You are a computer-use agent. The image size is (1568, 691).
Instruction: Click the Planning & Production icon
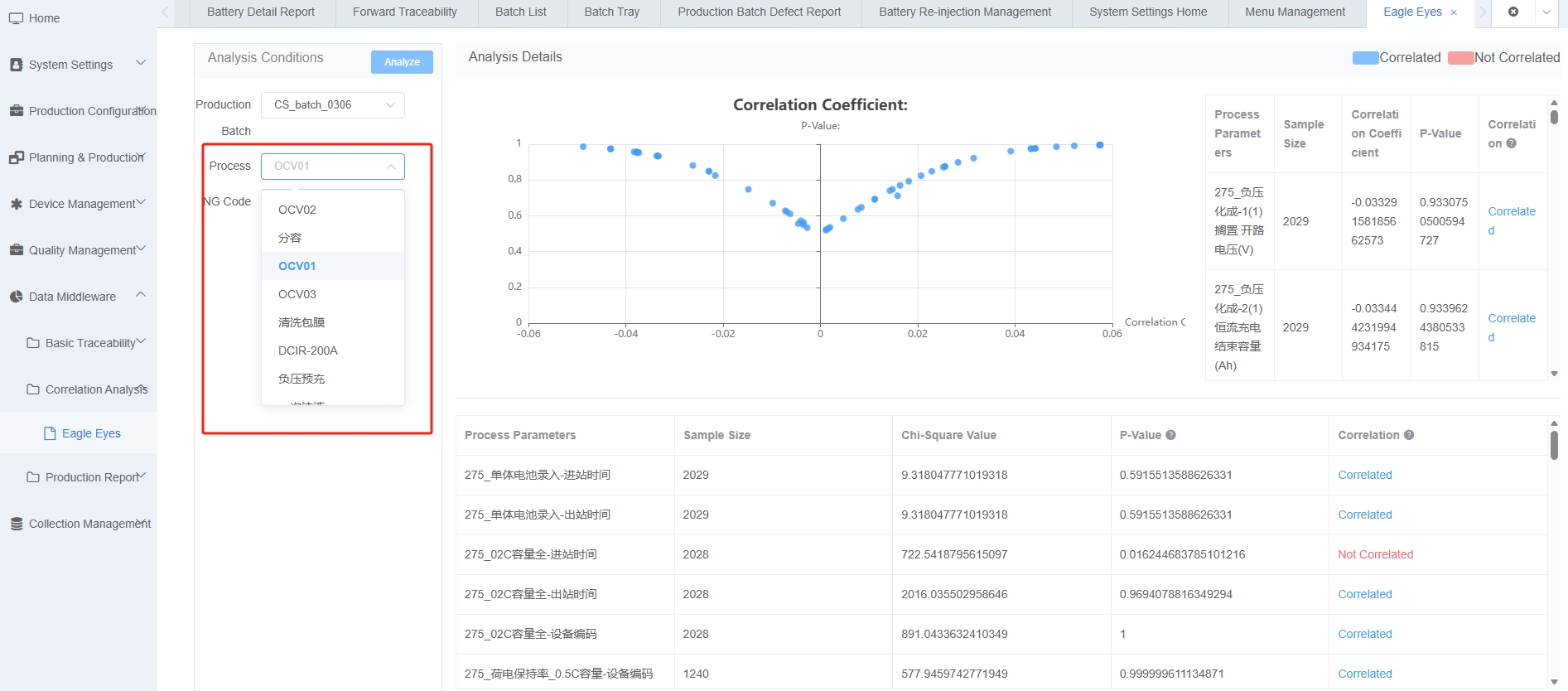(16, 157)
